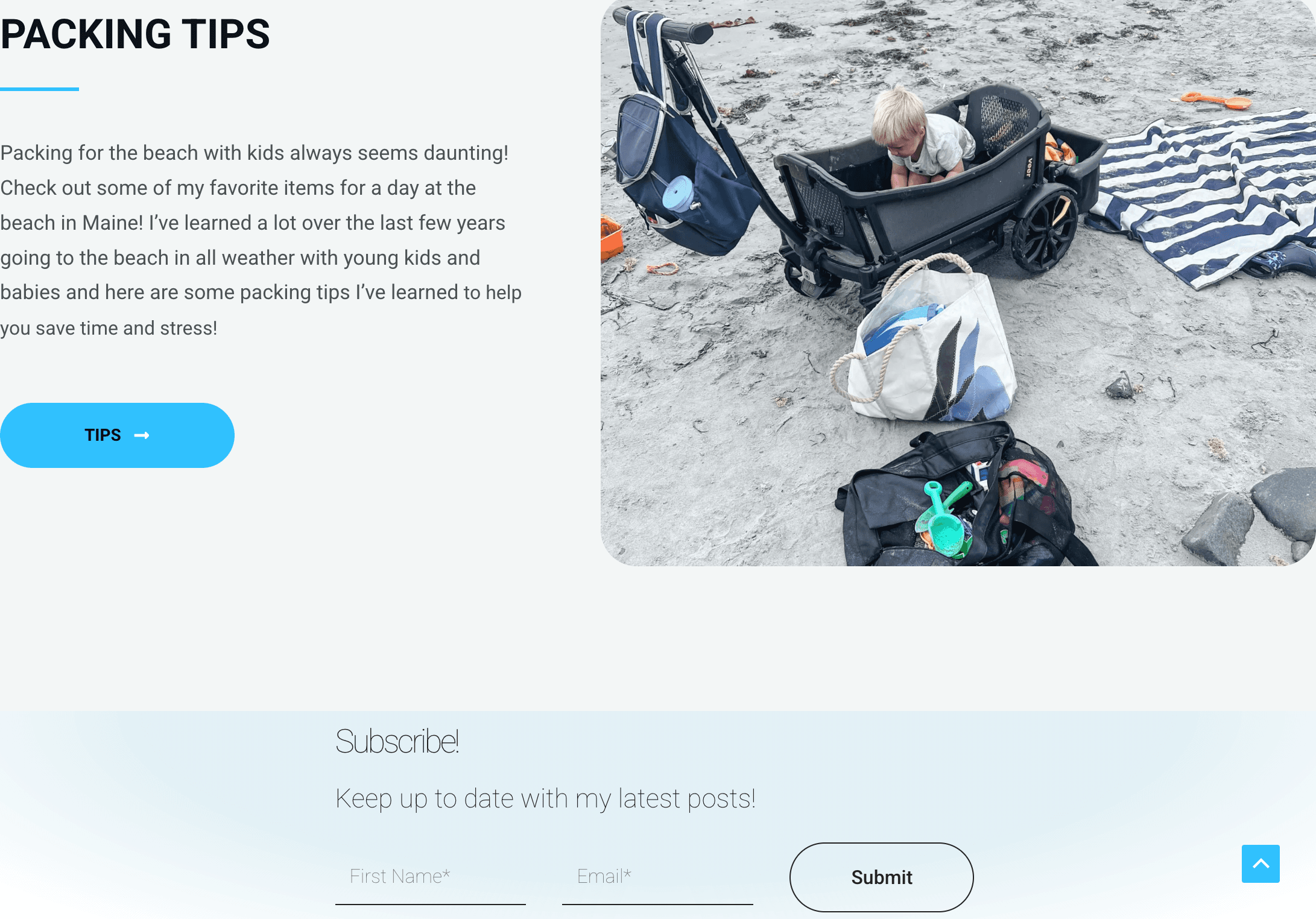Click the PACKING TIPS heading
This screenshot has height=919, width=1316.
135,34
